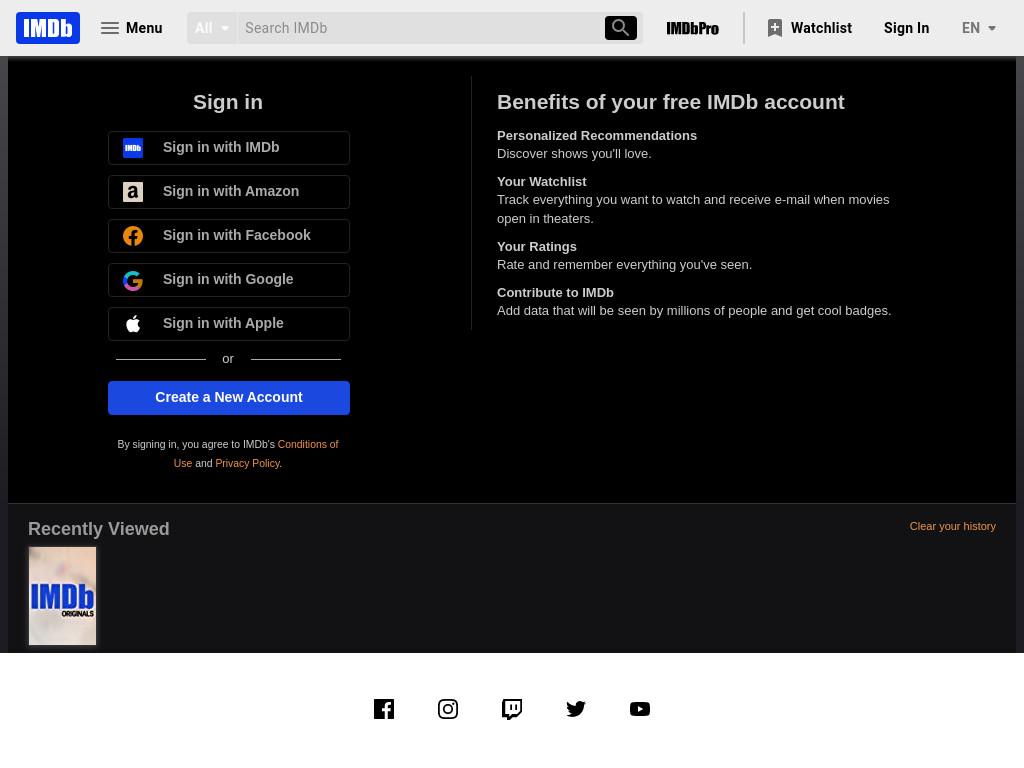1024x768 pixels.
Task: Create a New Account
Action: coord(229,398)
